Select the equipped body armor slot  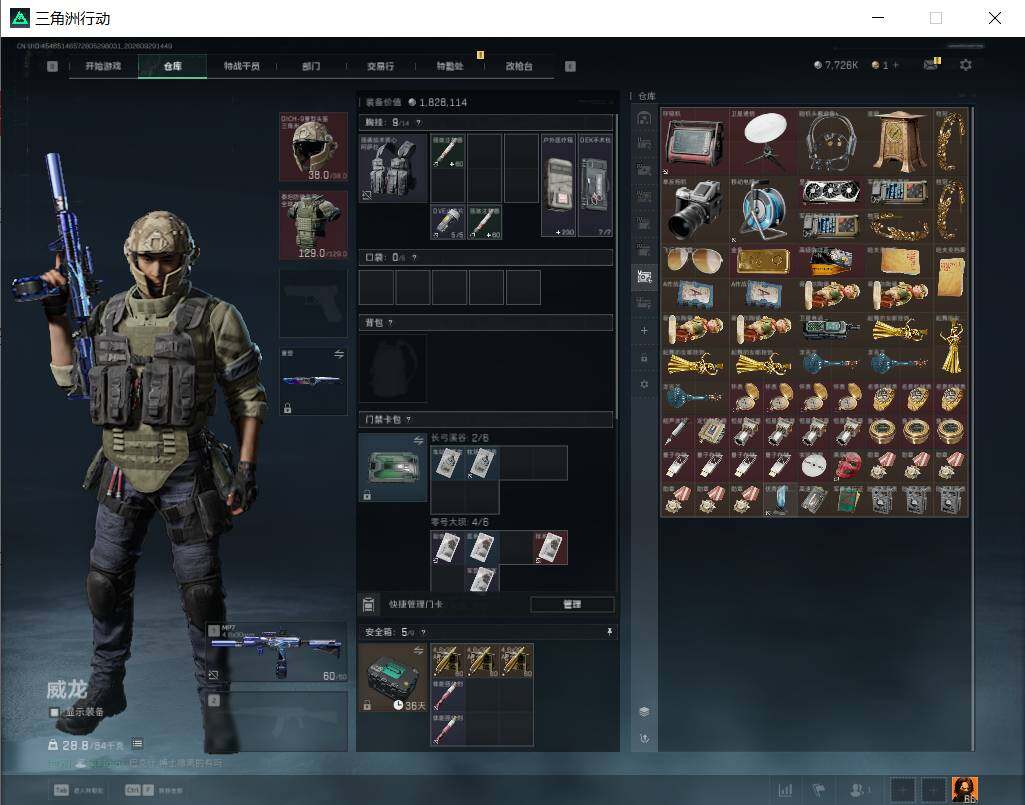tap(313, 225)
